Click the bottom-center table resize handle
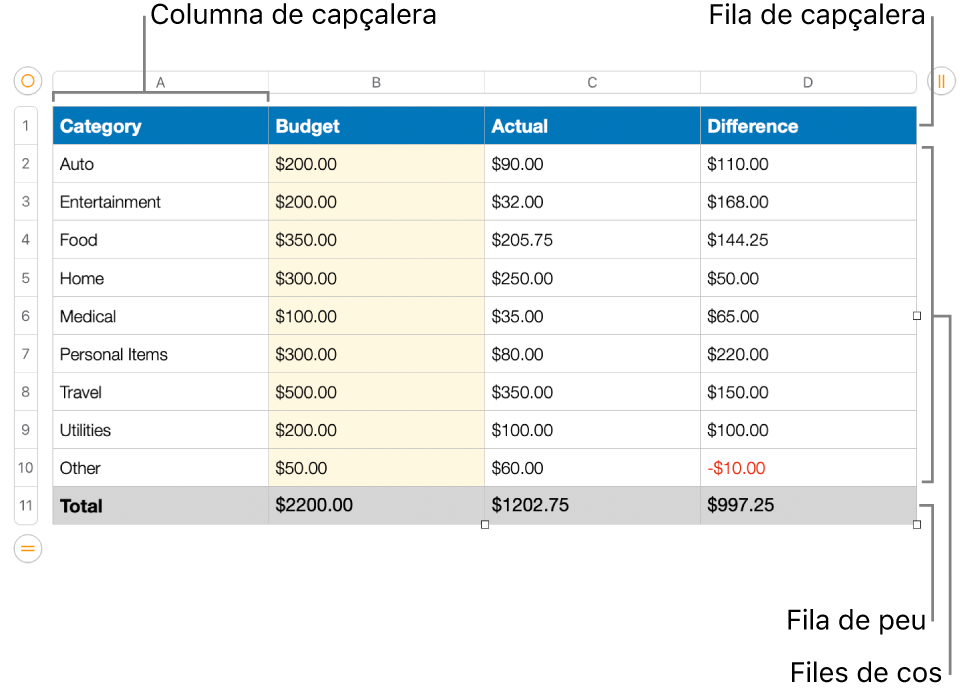This screenshot has width=968, height=692. (485, 525)
